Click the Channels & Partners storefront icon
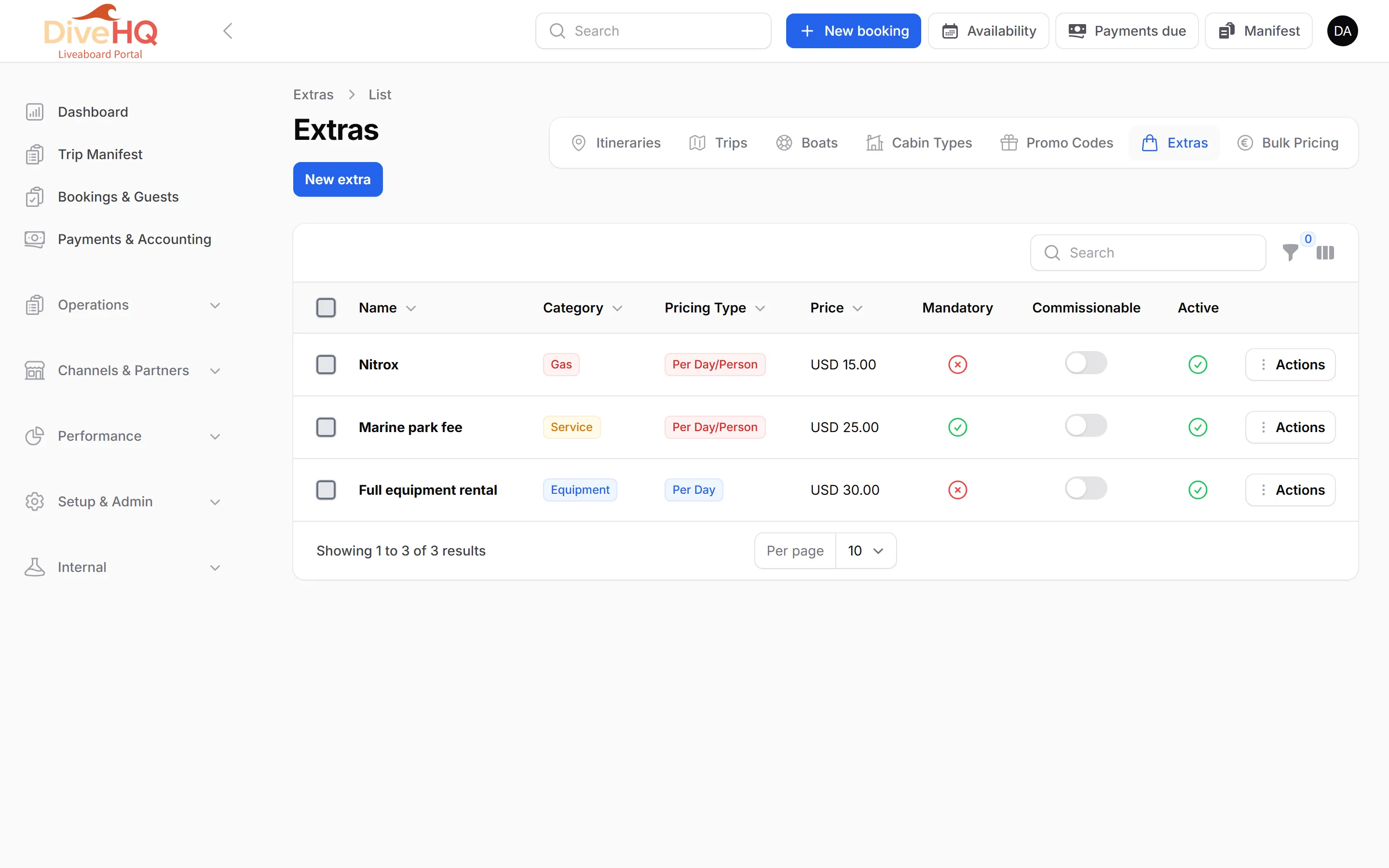1389x868 pixels. [34, 370]
